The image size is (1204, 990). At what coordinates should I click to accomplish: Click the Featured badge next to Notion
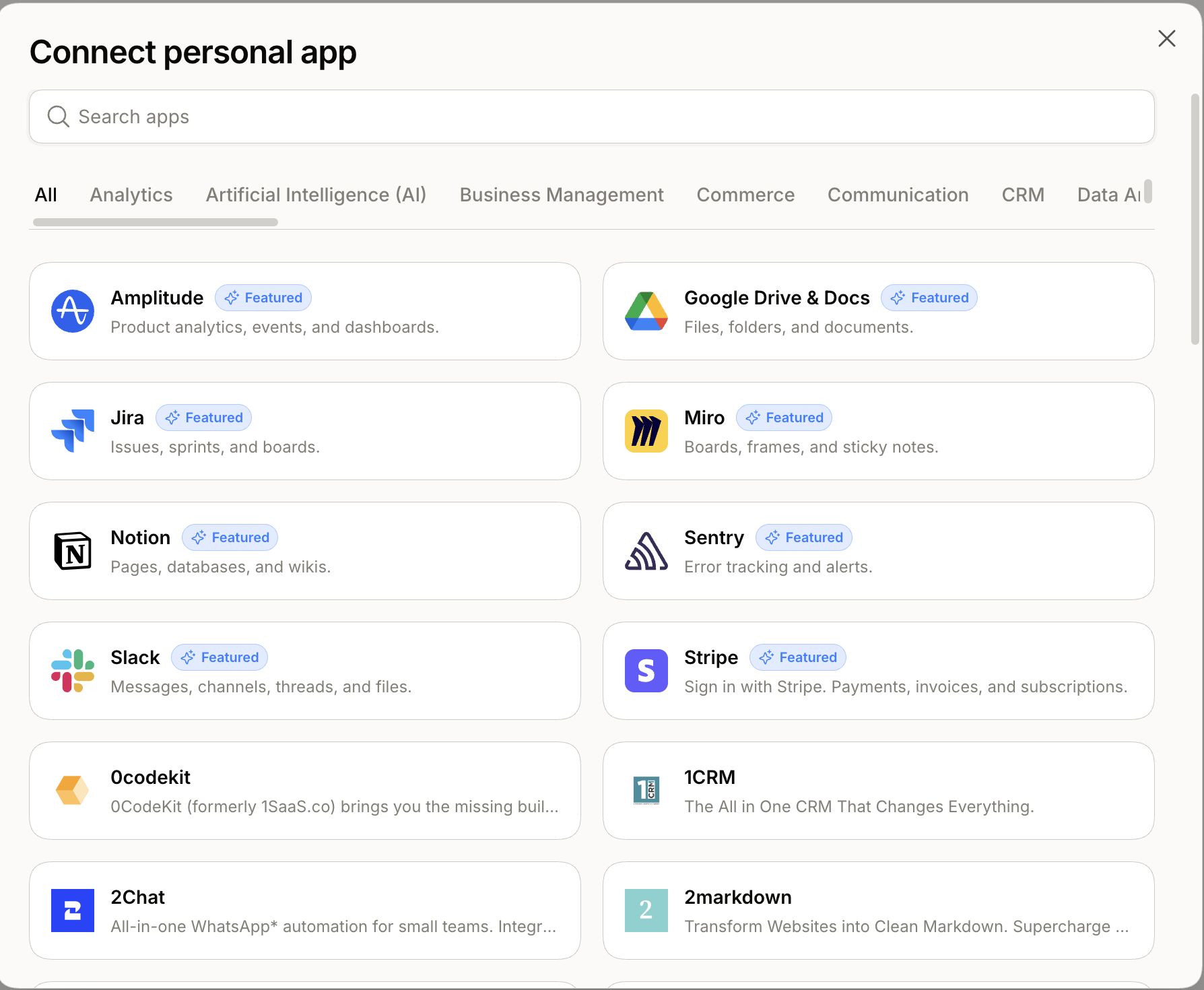point(230,537)
